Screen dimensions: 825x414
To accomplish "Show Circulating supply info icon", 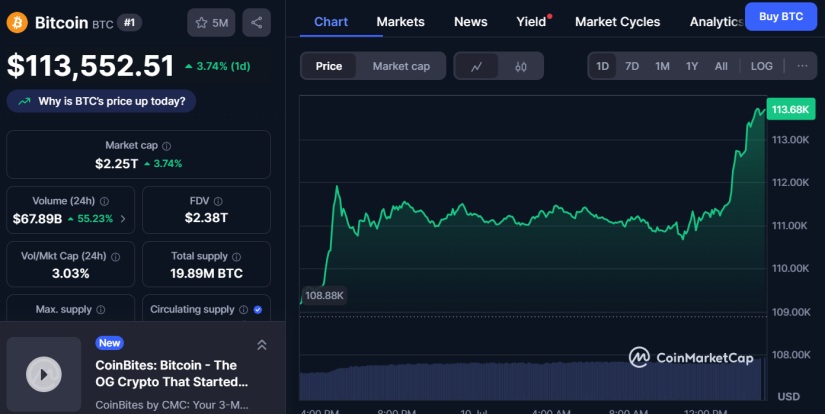I will pos(243,310).
